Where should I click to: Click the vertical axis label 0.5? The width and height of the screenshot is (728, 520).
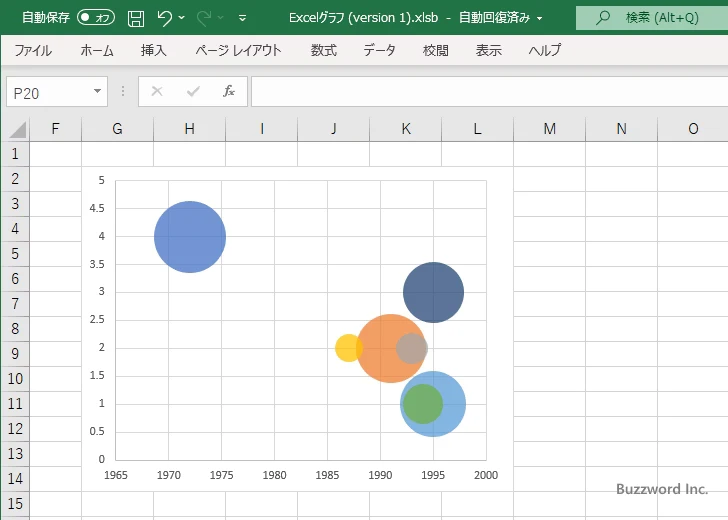click(97, 431)
